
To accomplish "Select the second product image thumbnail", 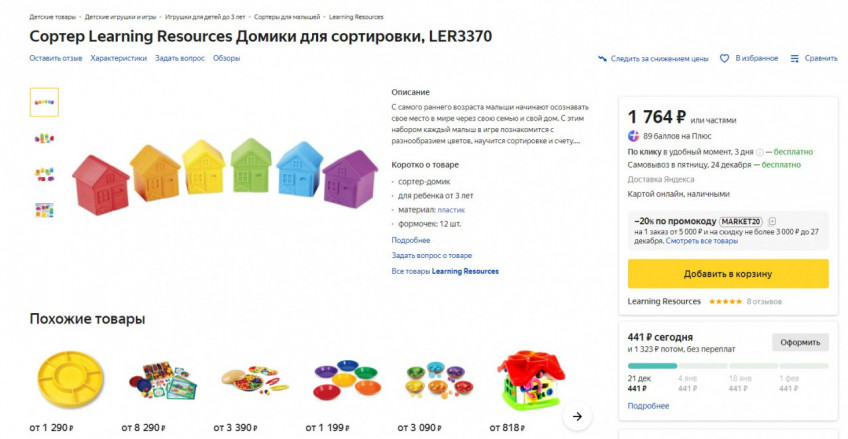I will (44, 138).
